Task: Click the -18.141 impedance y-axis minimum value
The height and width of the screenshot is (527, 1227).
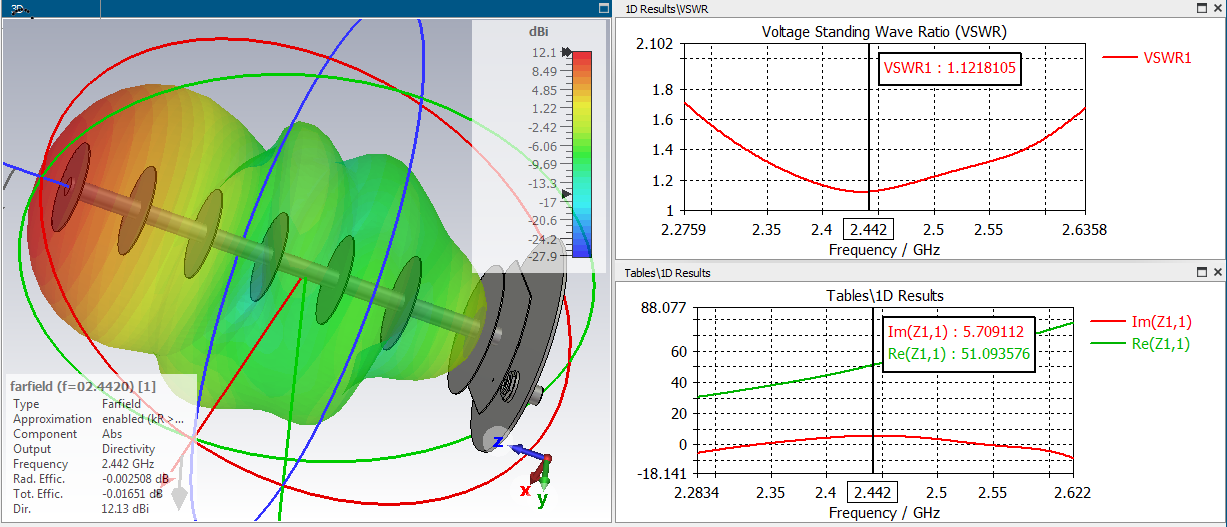Action: click(x=661, y=474)
